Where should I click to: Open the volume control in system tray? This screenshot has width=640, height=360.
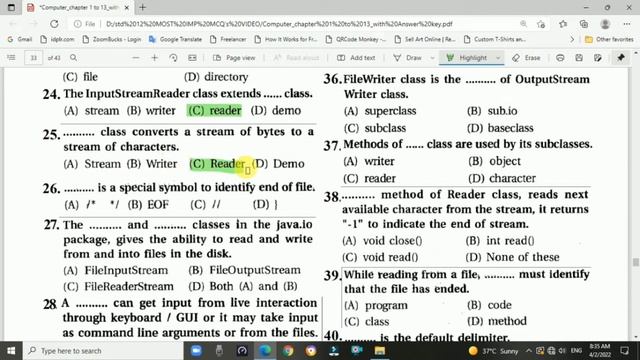[562, 351]
